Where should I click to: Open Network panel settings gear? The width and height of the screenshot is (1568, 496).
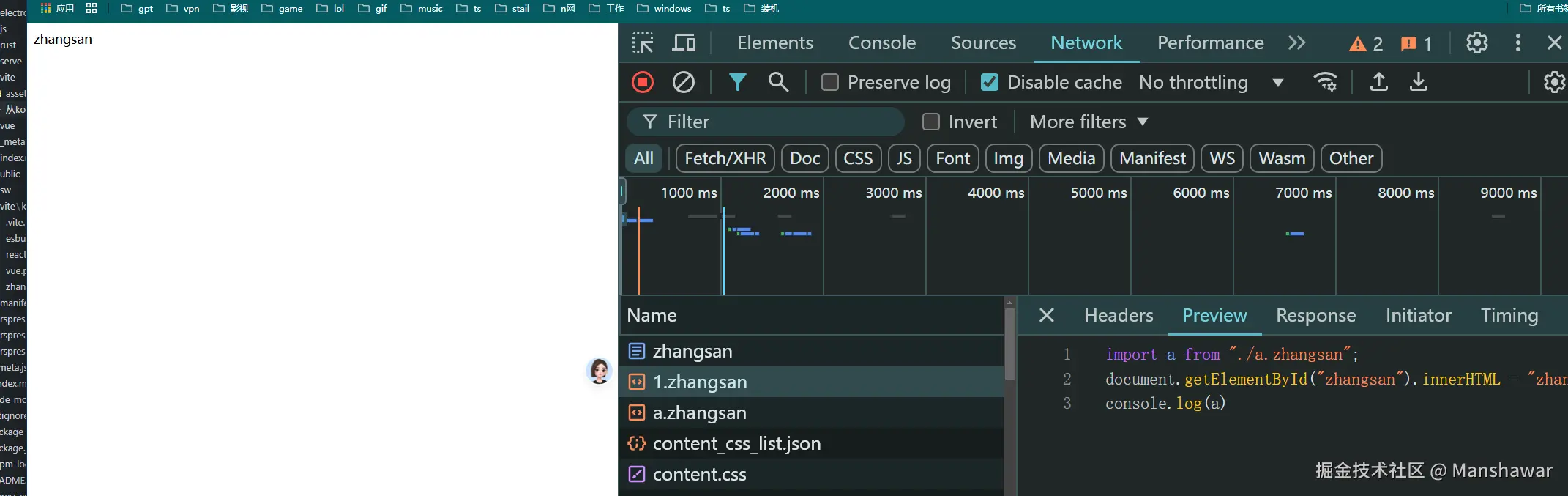tap(1555, 82)
